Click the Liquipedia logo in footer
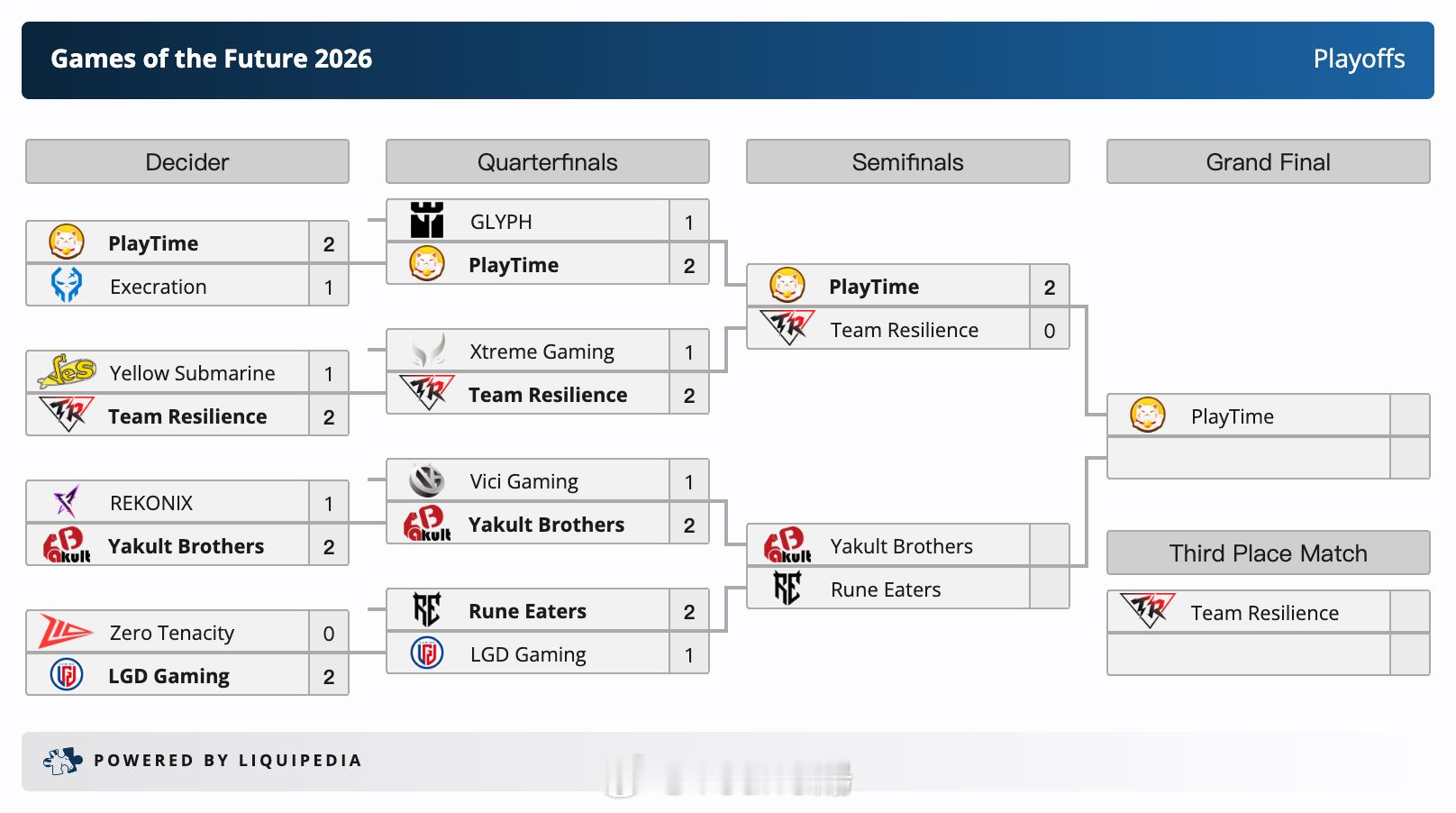The height and width of the screenshot is (813, 1456). pyautogui.click(x=62, y=762)
